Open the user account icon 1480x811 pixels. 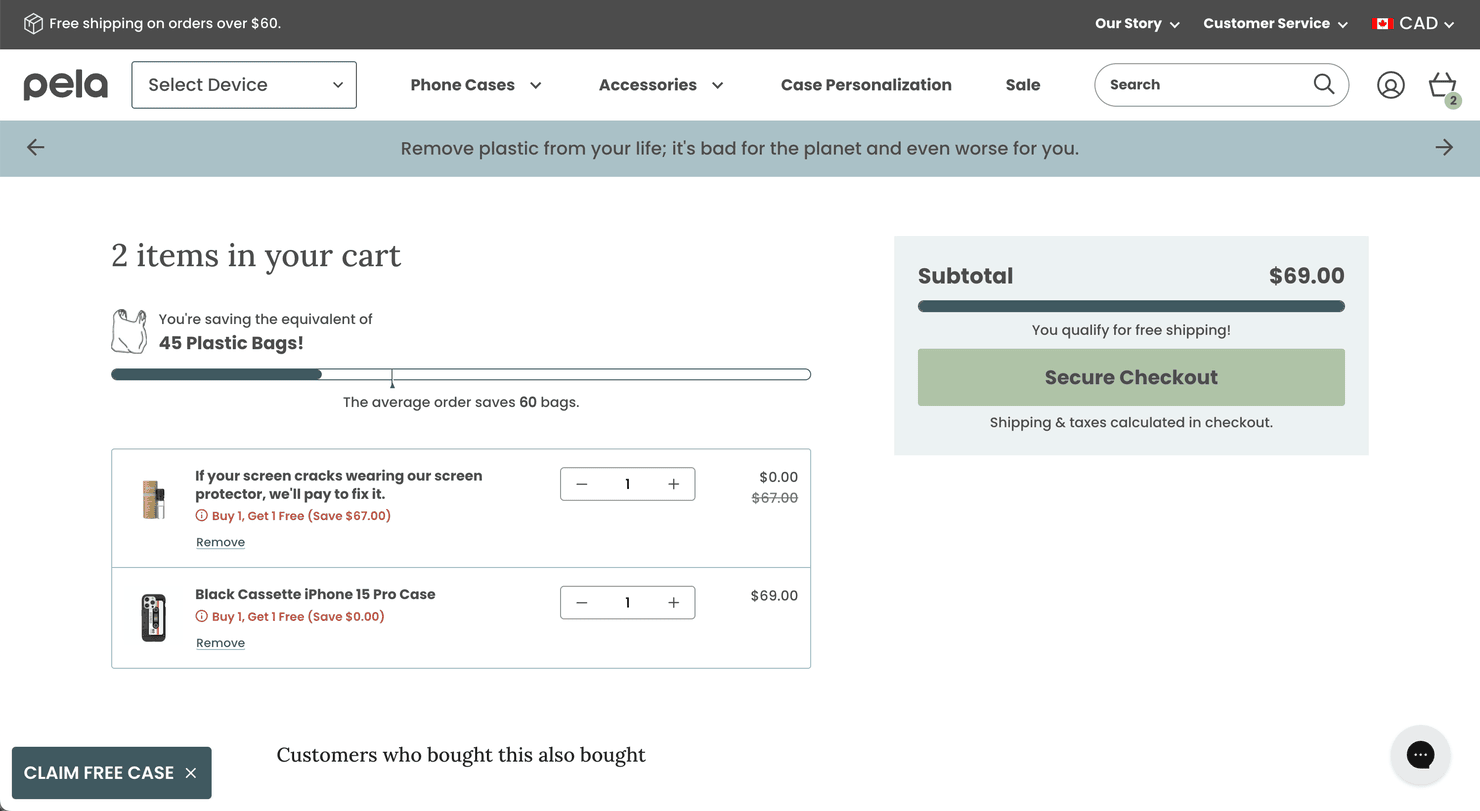click(1391, 85)
